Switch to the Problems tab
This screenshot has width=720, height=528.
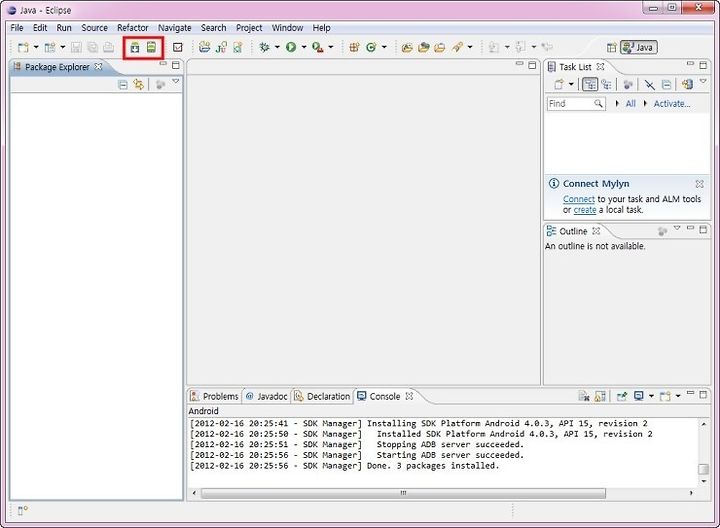tap(214, 396)
